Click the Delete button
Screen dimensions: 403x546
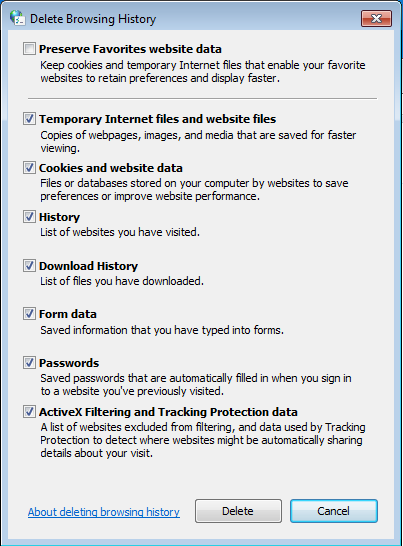(238, 511)
